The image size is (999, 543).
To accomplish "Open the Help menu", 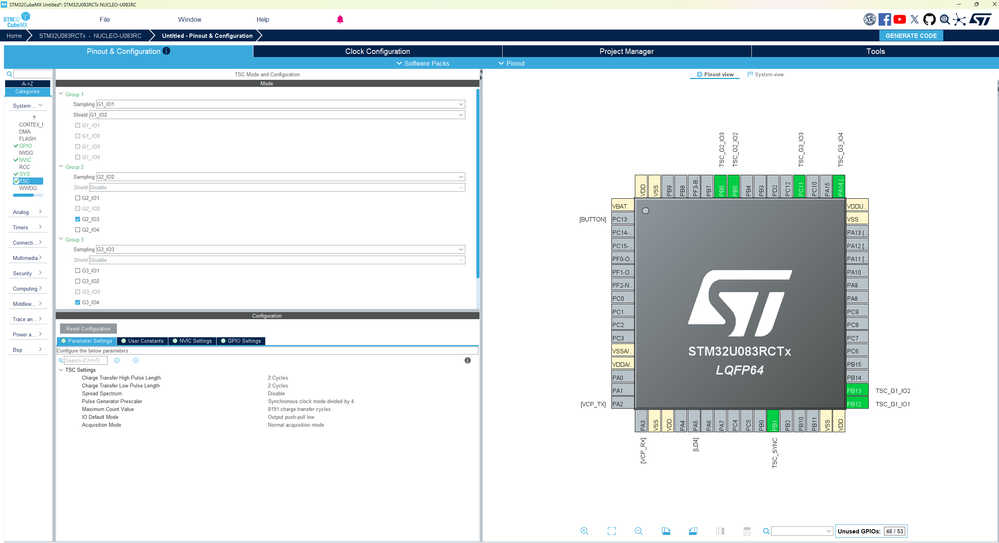I will point(262,20).
